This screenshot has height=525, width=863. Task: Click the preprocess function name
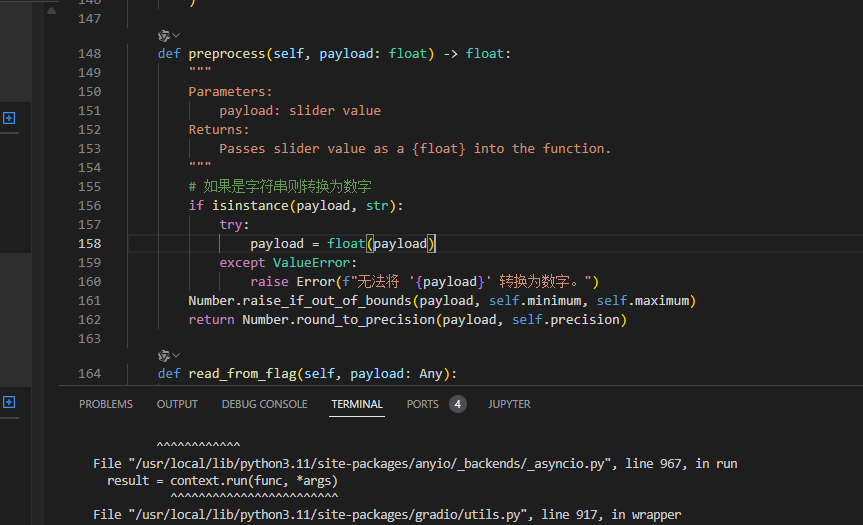227,53
